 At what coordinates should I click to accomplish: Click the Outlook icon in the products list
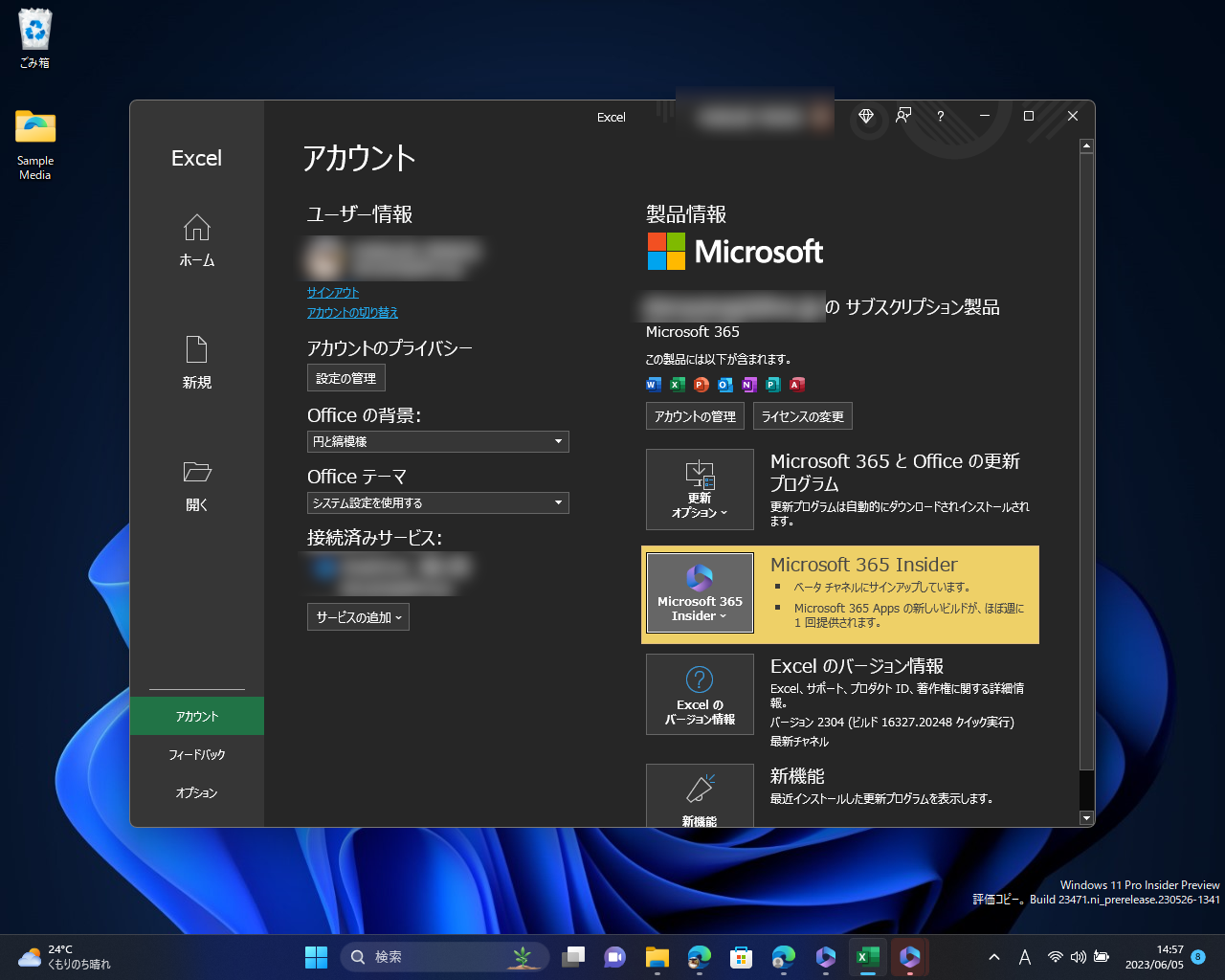(724, 385)
